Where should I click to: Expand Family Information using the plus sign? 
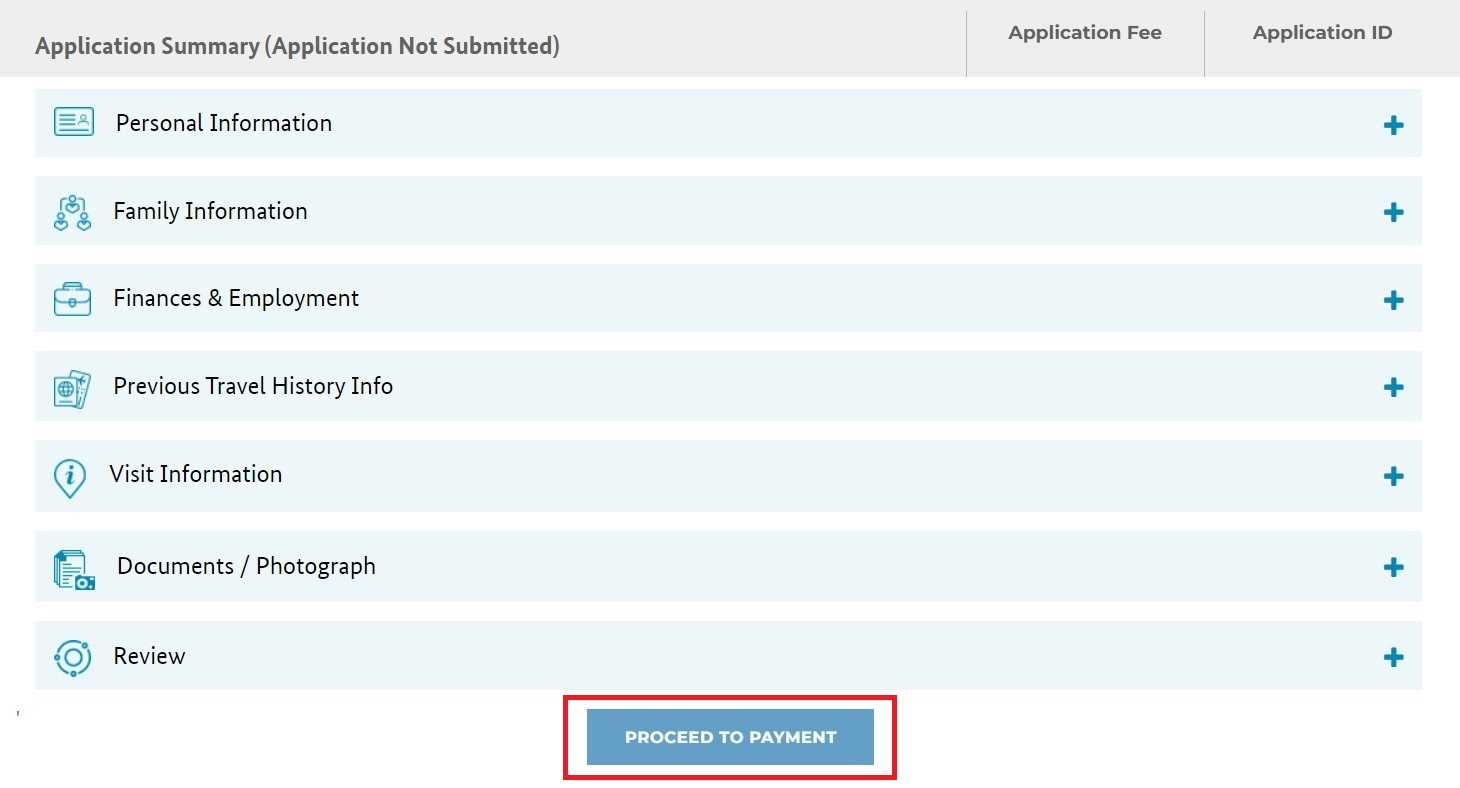pyautogui.click(x=1392, y=212)
